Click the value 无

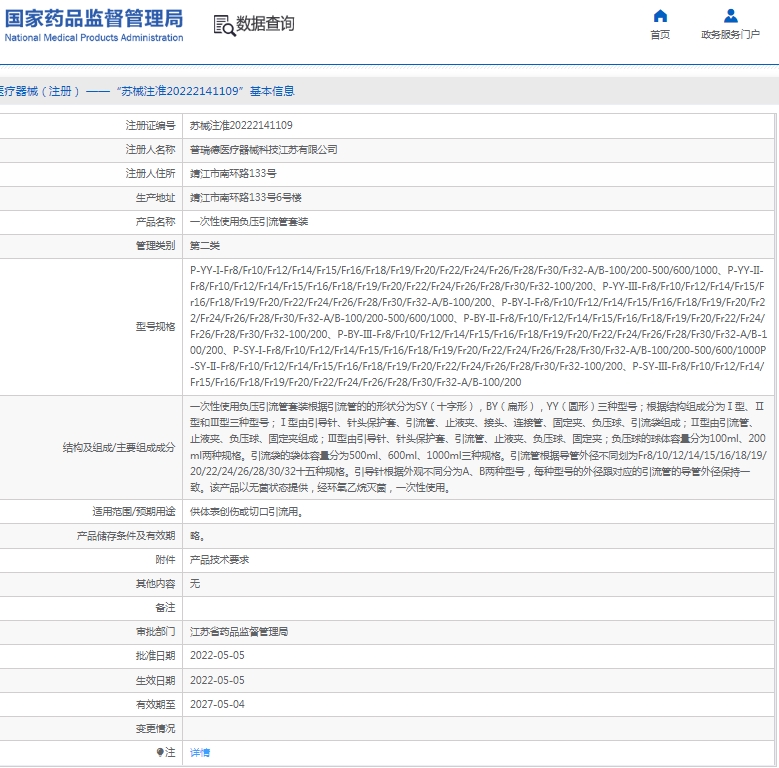[195, 584]
